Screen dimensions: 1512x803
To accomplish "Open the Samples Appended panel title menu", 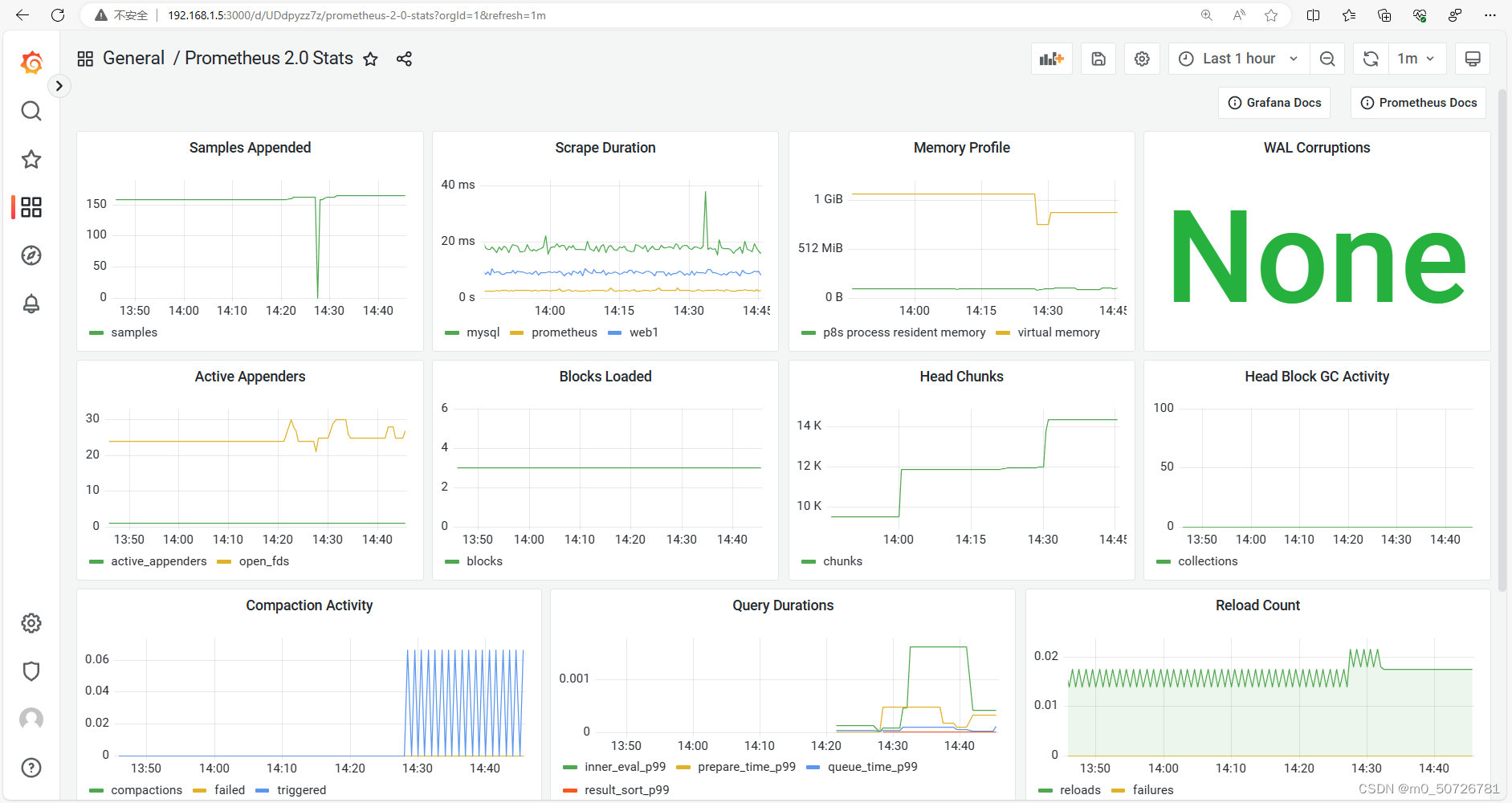I will click(x=250, y=148).
